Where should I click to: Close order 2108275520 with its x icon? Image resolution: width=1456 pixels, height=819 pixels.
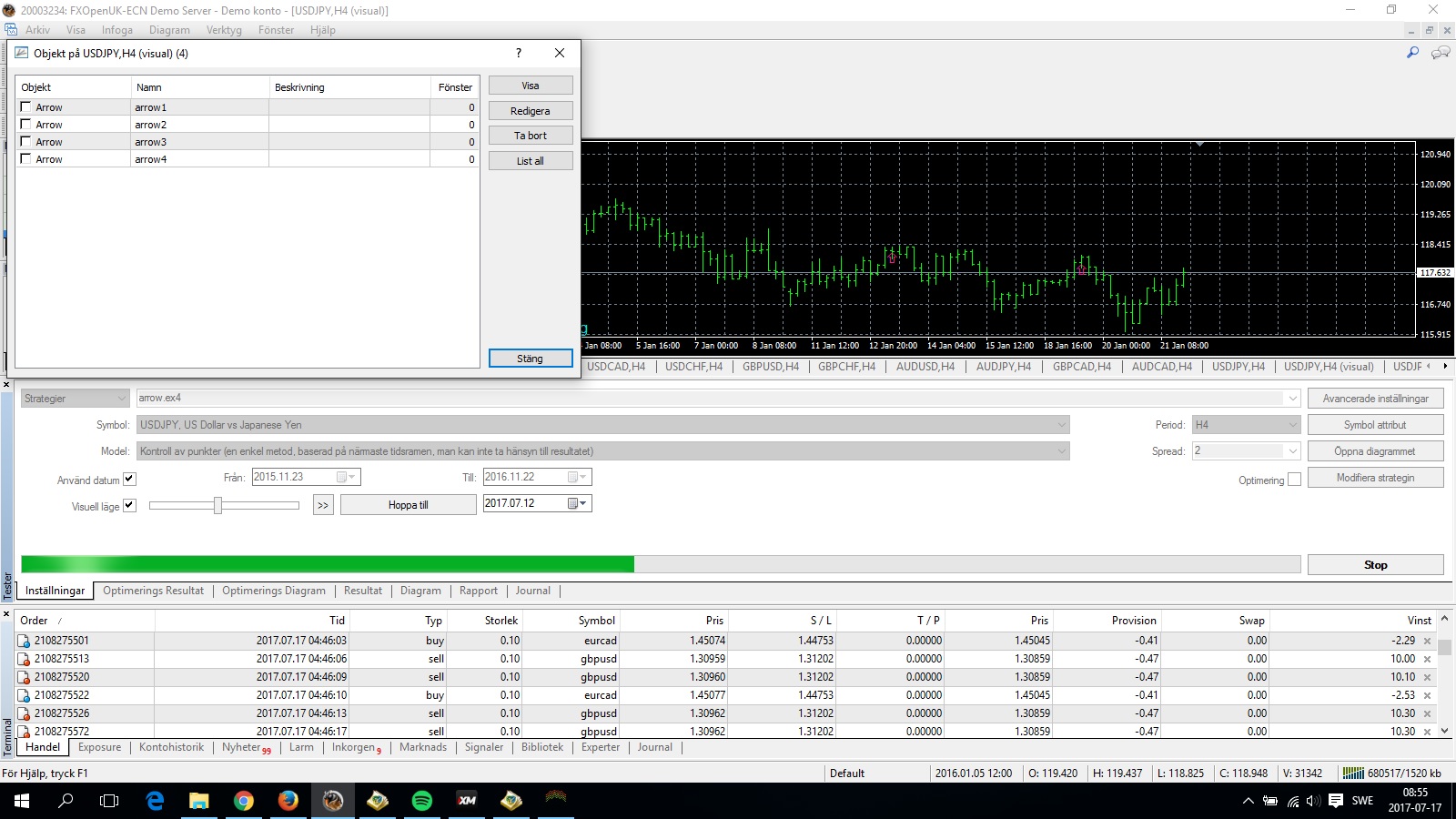(x=1427, y=678)
